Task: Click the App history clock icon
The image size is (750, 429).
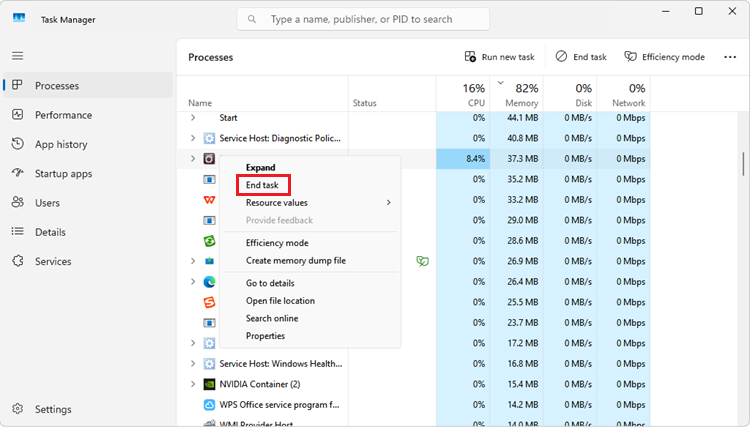Action: tap(18, 143)
